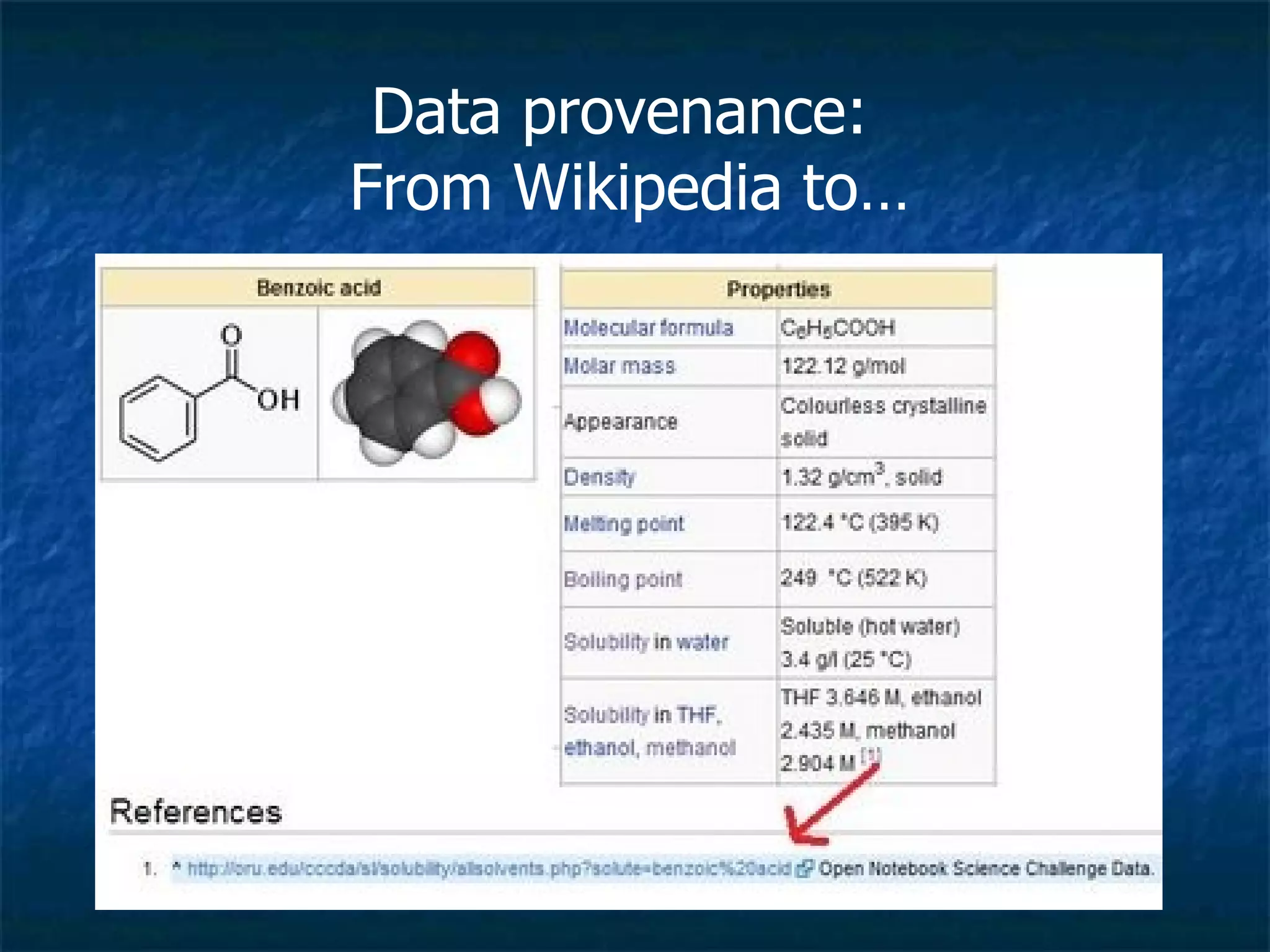Viewport: 1270px width, 952px height.
Task: Click the external link icon after the URL
Action: coord(804,869)
